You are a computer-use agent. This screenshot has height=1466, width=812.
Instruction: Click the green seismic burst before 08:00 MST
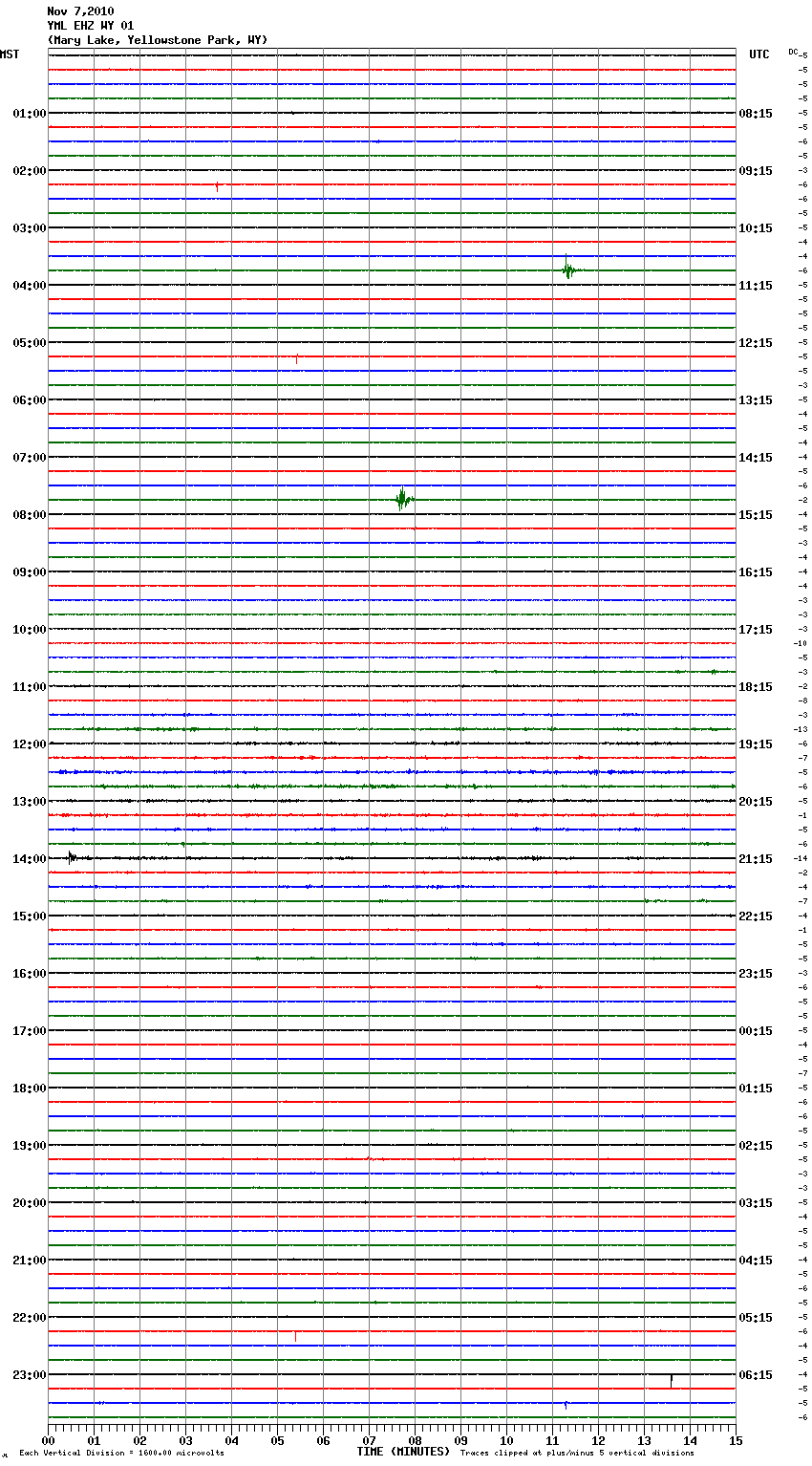[x=404, y=499]
